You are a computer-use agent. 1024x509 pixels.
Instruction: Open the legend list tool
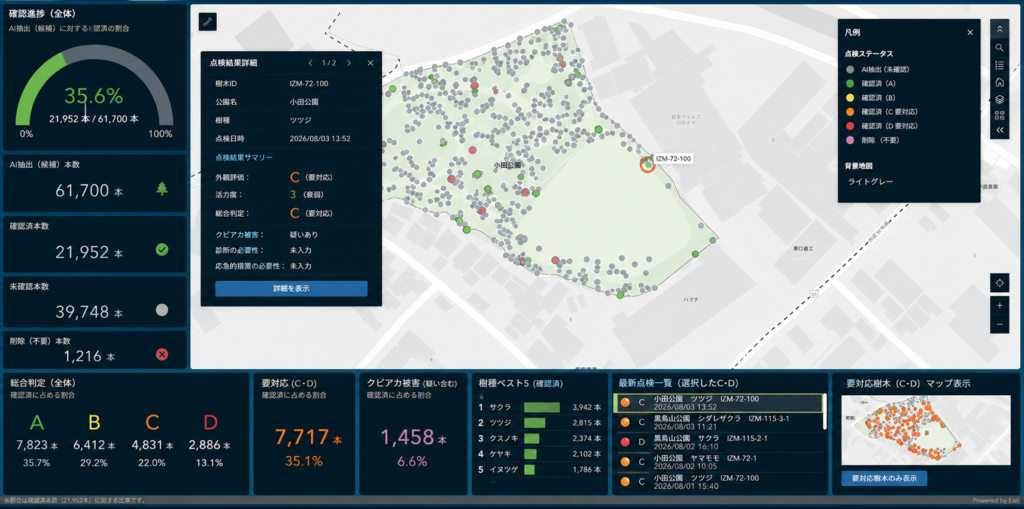point(999,65)
